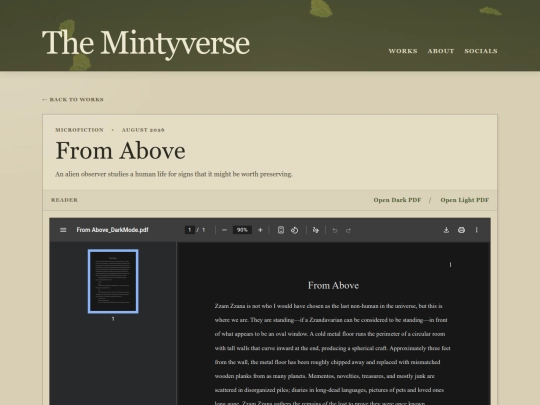Click the undo arrow in PDF toolbar
Screen dimensions: 540x405
pyautogui.click(x=335, y=230)
